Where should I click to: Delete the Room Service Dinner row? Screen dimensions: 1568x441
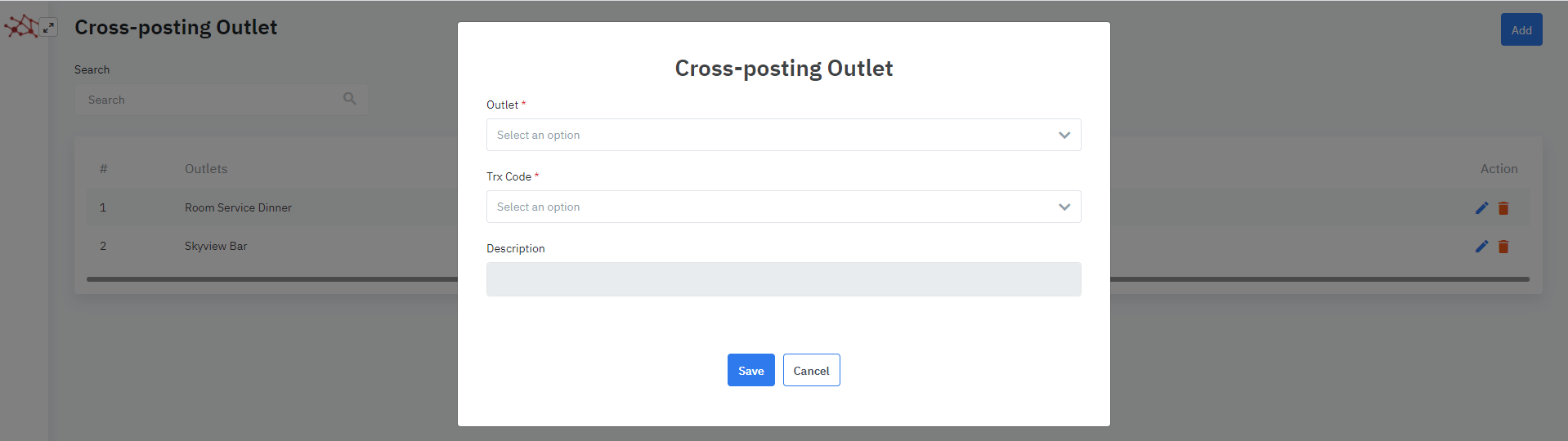(x=1503, y=208)
